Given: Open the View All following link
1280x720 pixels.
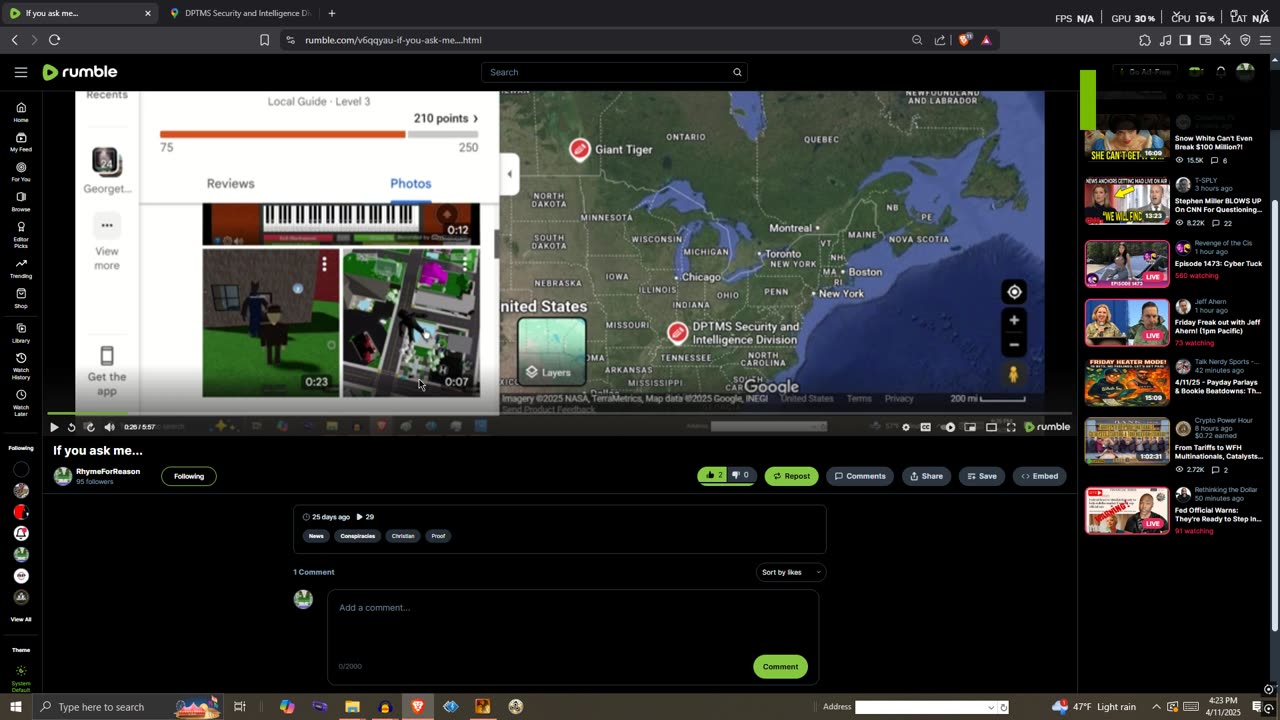Looking at the screenshot, I should coord(21,620).
